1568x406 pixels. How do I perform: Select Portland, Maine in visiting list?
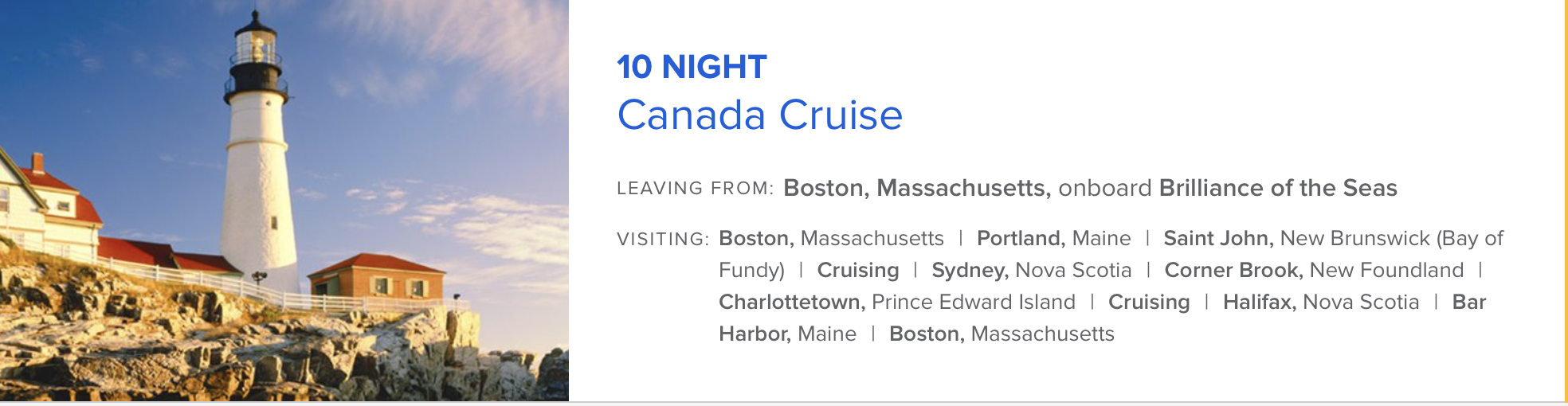[x=1053, y=238]
